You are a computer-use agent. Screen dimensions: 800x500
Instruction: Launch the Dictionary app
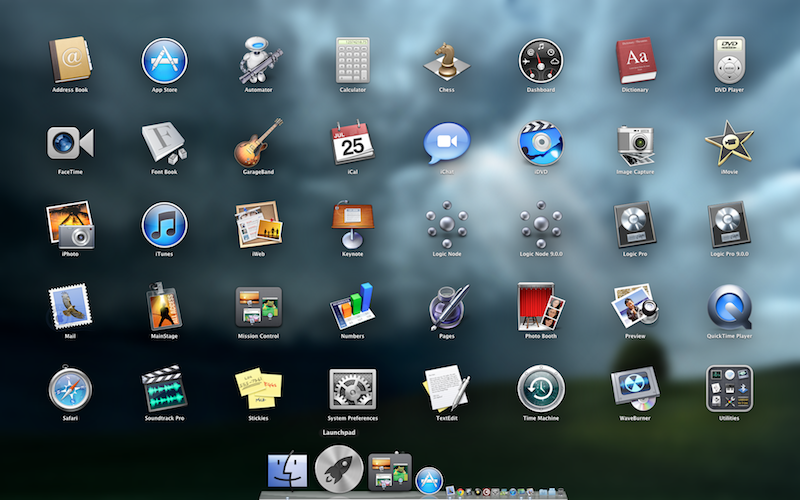[635, 60]
